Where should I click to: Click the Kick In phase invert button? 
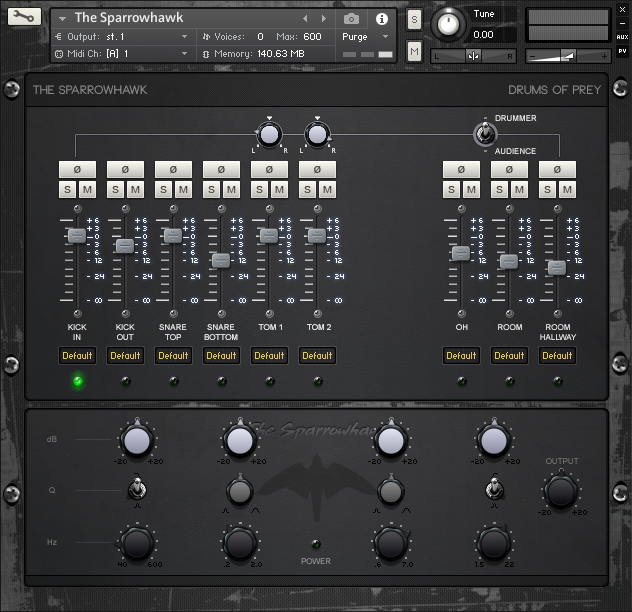tap(77, 170)
